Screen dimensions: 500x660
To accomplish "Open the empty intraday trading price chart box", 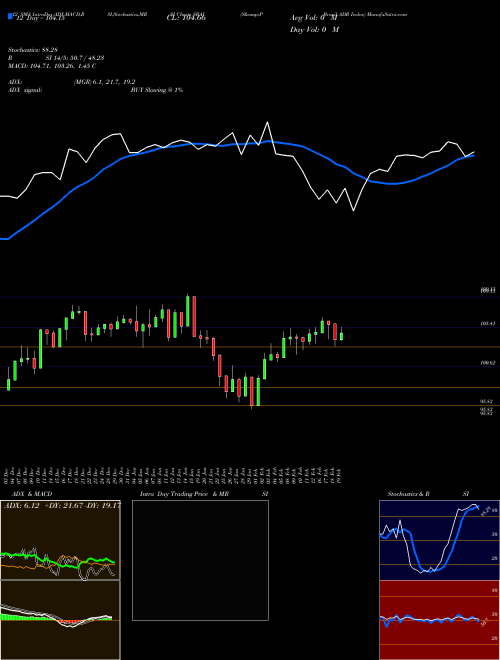I will click(200, 560).
